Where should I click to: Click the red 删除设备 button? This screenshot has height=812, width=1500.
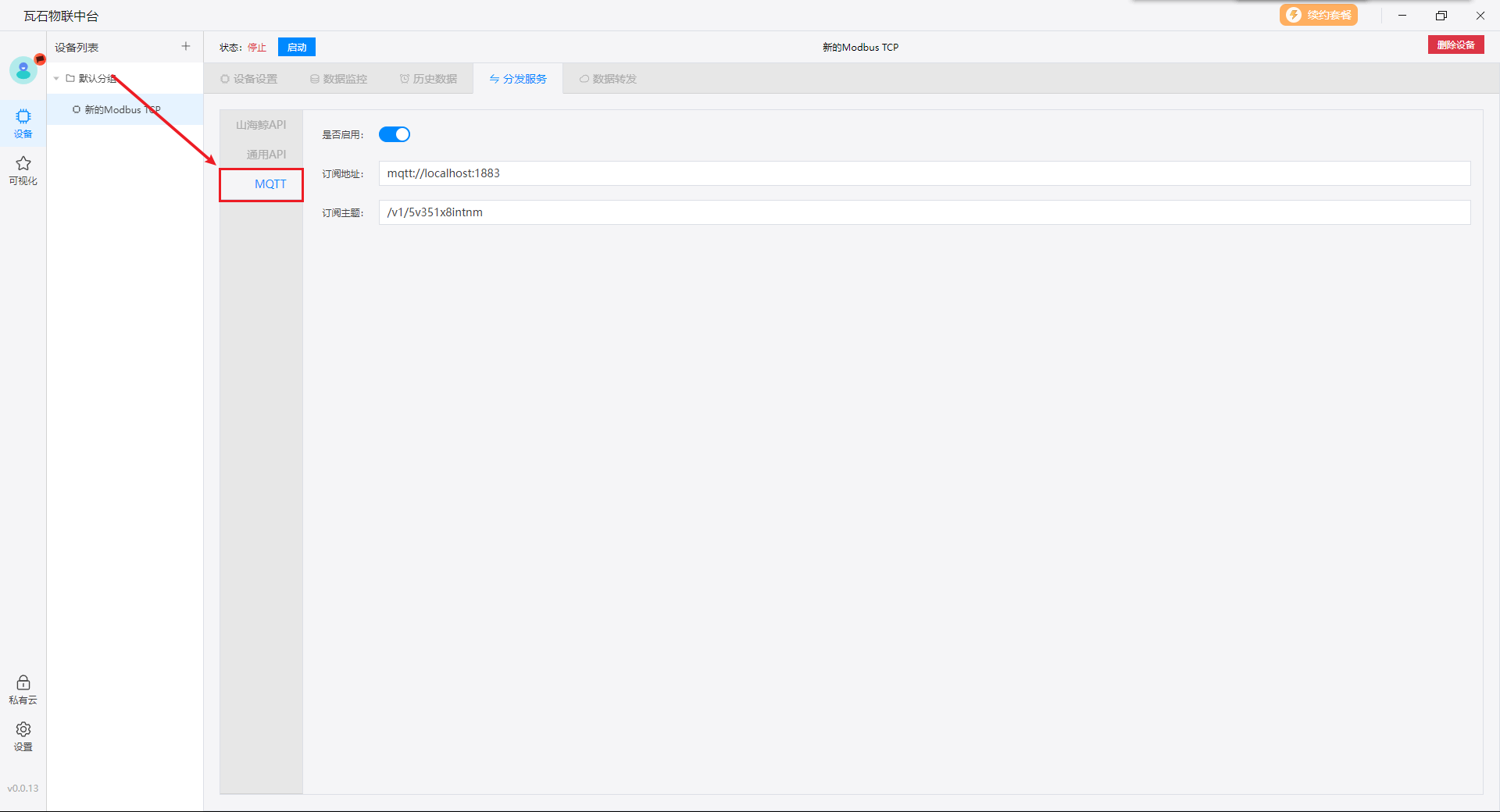pos(1455,45)
